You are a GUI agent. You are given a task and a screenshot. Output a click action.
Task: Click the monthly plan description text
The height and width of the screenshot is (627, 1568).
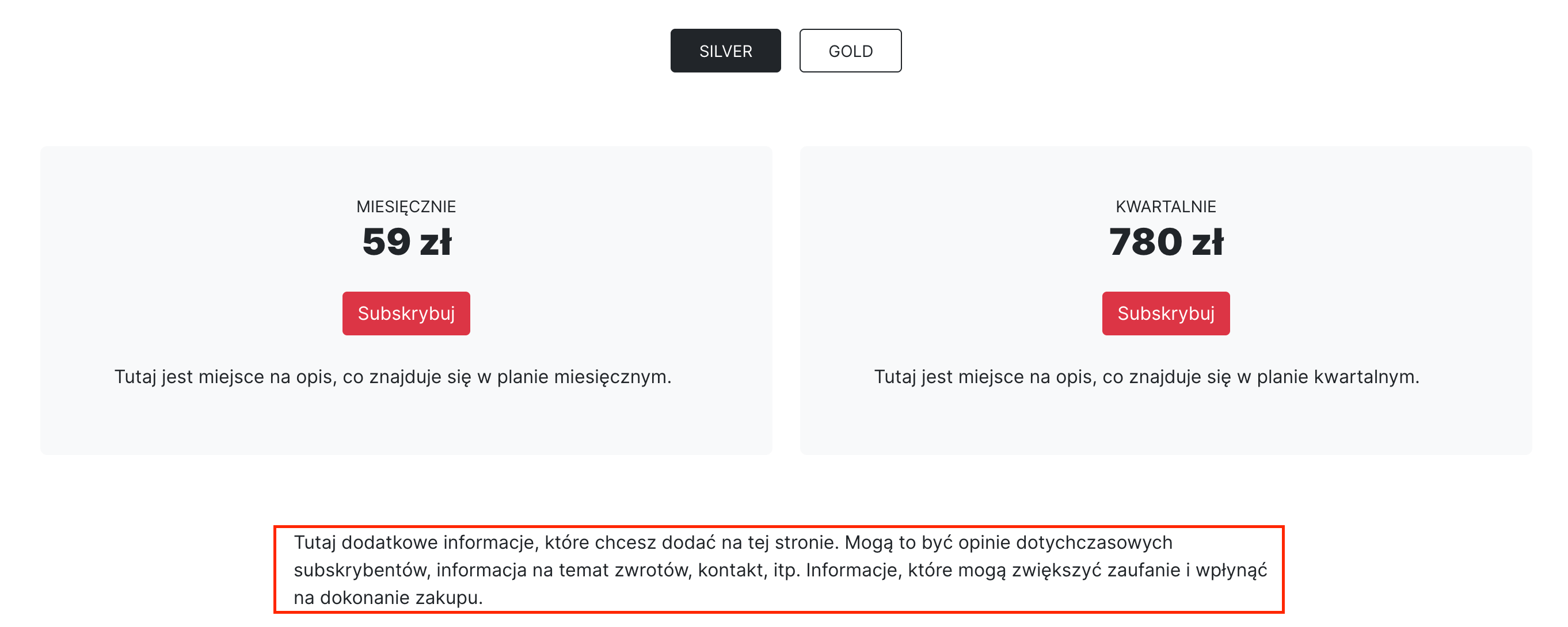tap(391, 376)
